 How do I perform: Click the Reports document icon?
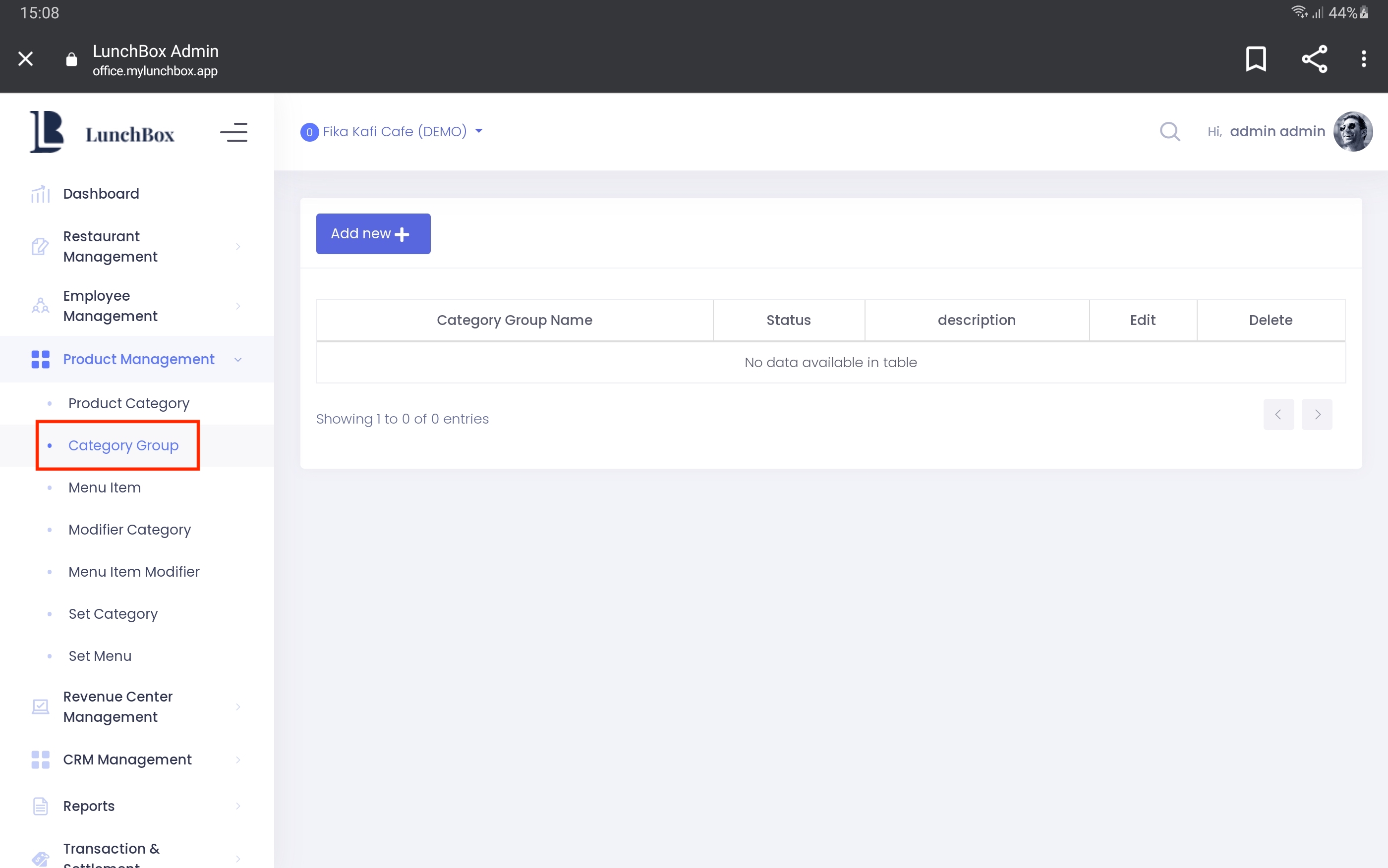40,806
